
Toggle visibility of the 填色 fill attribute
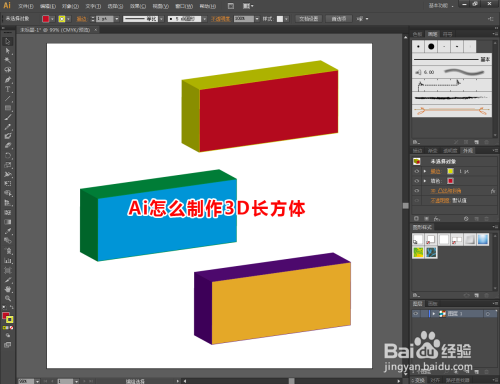pyautogui.click(x=417, y=181)
